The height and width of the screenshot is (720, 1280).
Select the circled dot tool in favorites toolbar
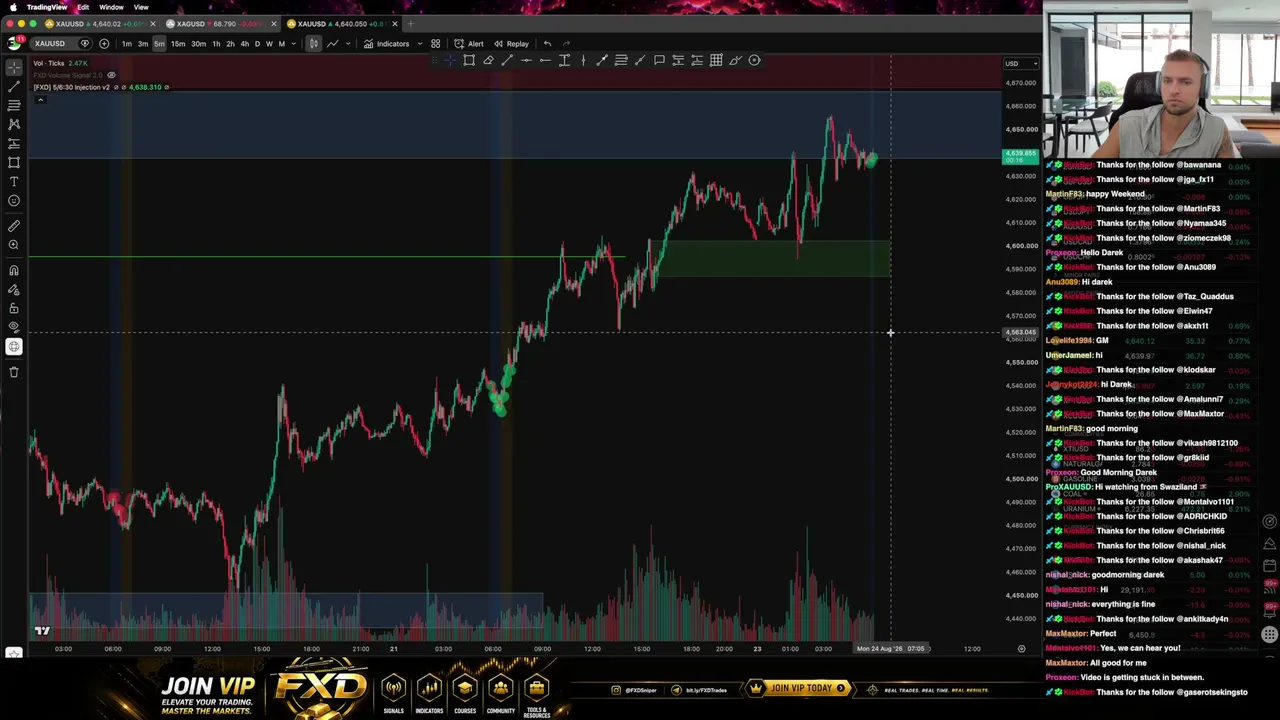pos(754,61)
